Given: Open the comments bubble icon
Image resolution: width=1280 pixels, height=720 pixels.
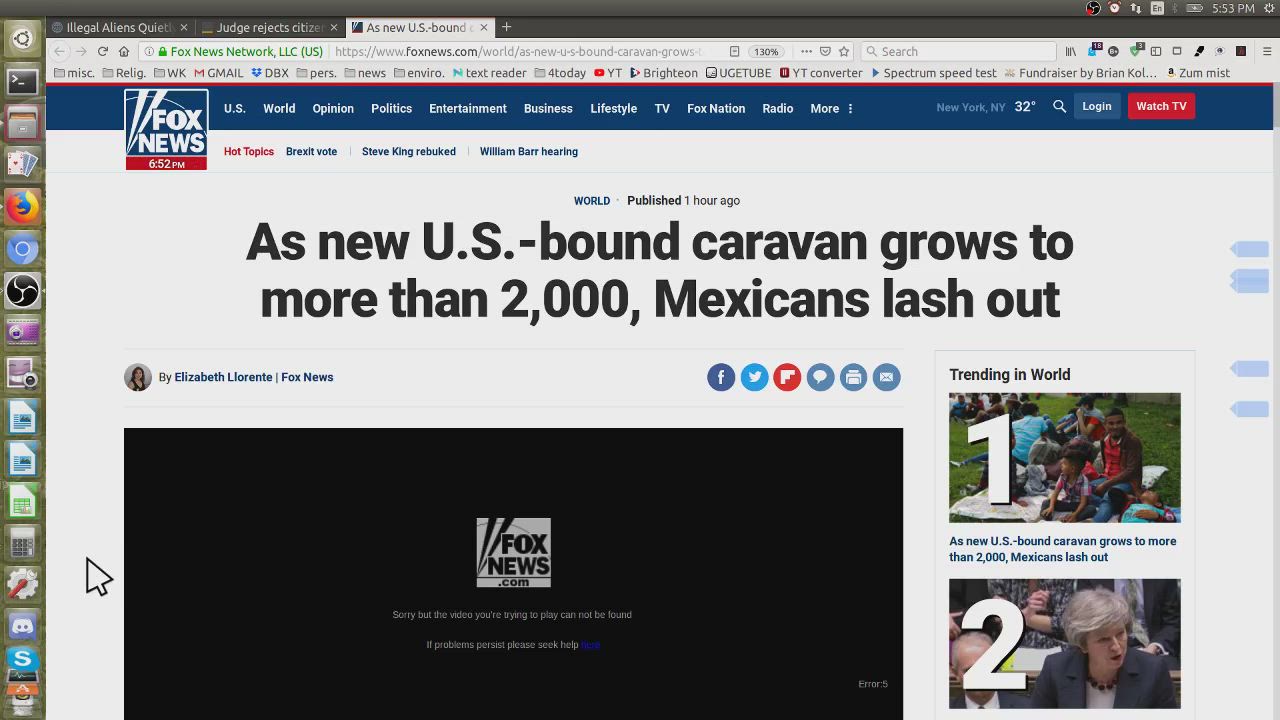Looking at the screenshot, I should click(820, 377).
